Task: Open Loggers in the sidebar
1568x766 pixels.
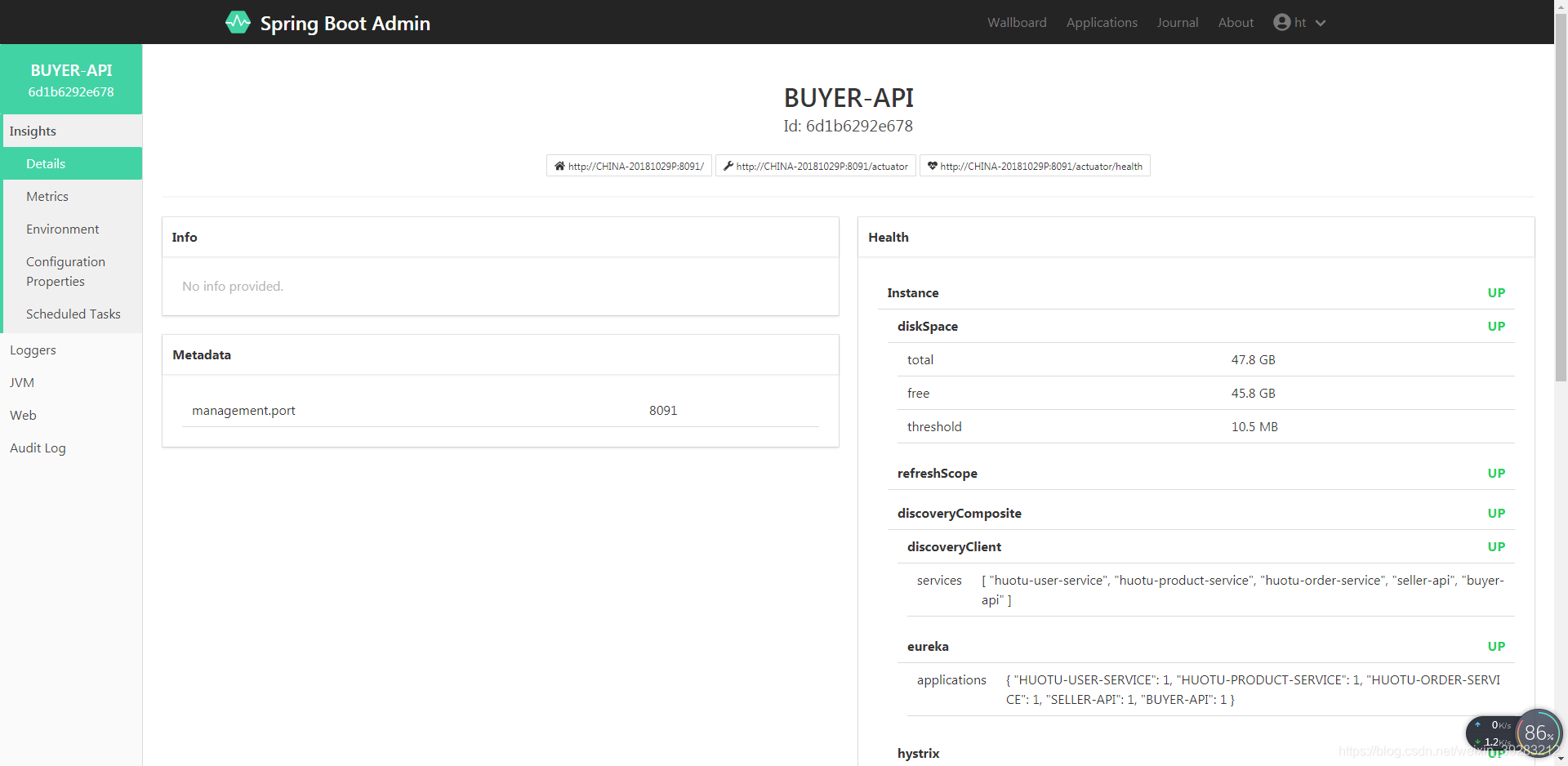Action: (x=71, y=350)
